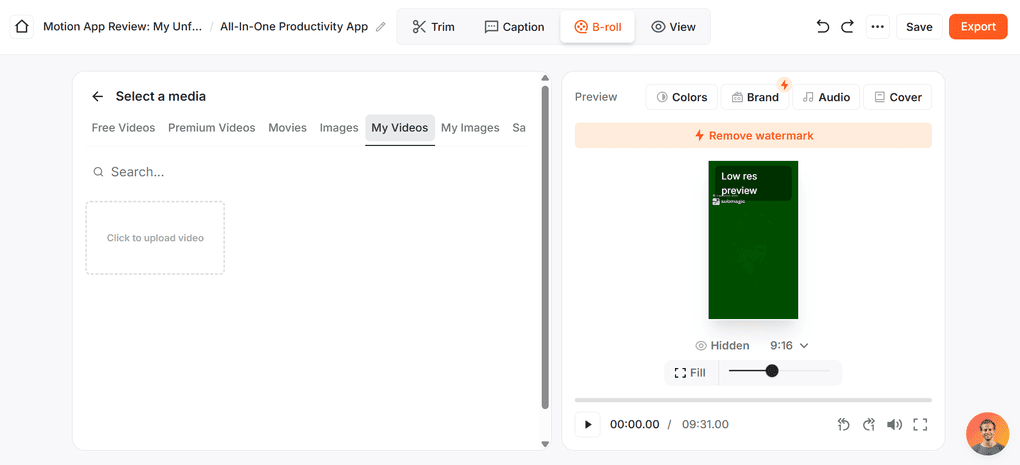Open the support chat avatar
Screen dimensions: 1020x465
click(x=987, y=434)
